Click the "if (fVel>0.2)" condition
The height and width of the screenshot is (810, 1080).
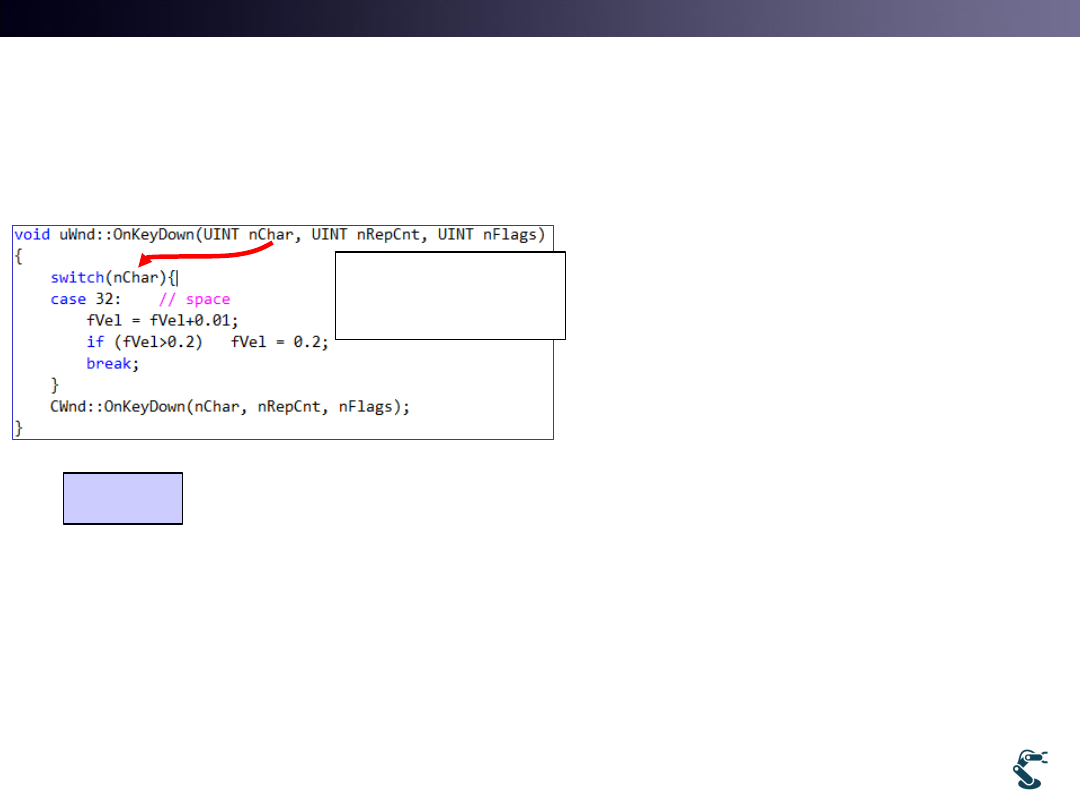click(x=144, y=342)
